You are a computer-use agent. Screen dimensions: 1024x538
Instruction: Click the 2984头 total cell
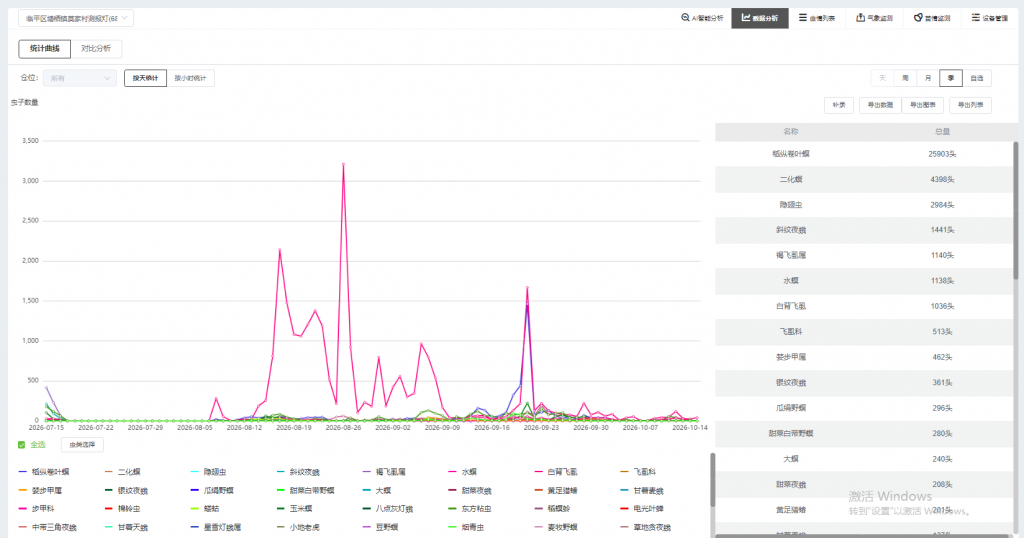point(942,204)
